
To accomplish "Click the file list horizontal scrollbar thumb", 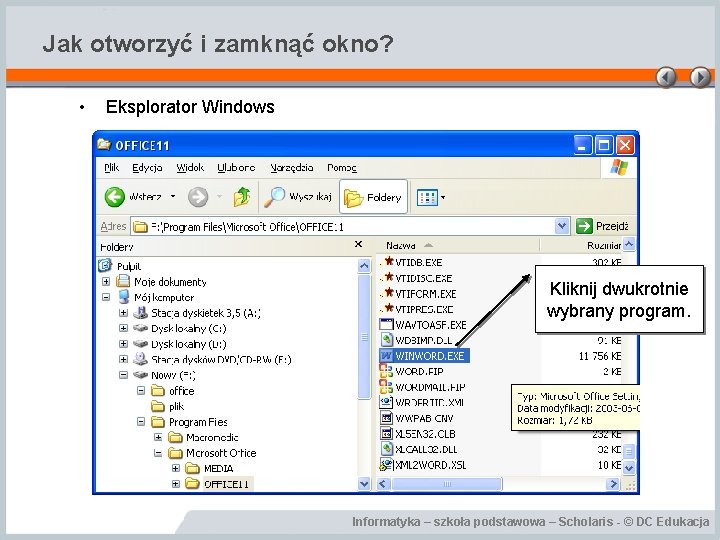I will (447, 484).
